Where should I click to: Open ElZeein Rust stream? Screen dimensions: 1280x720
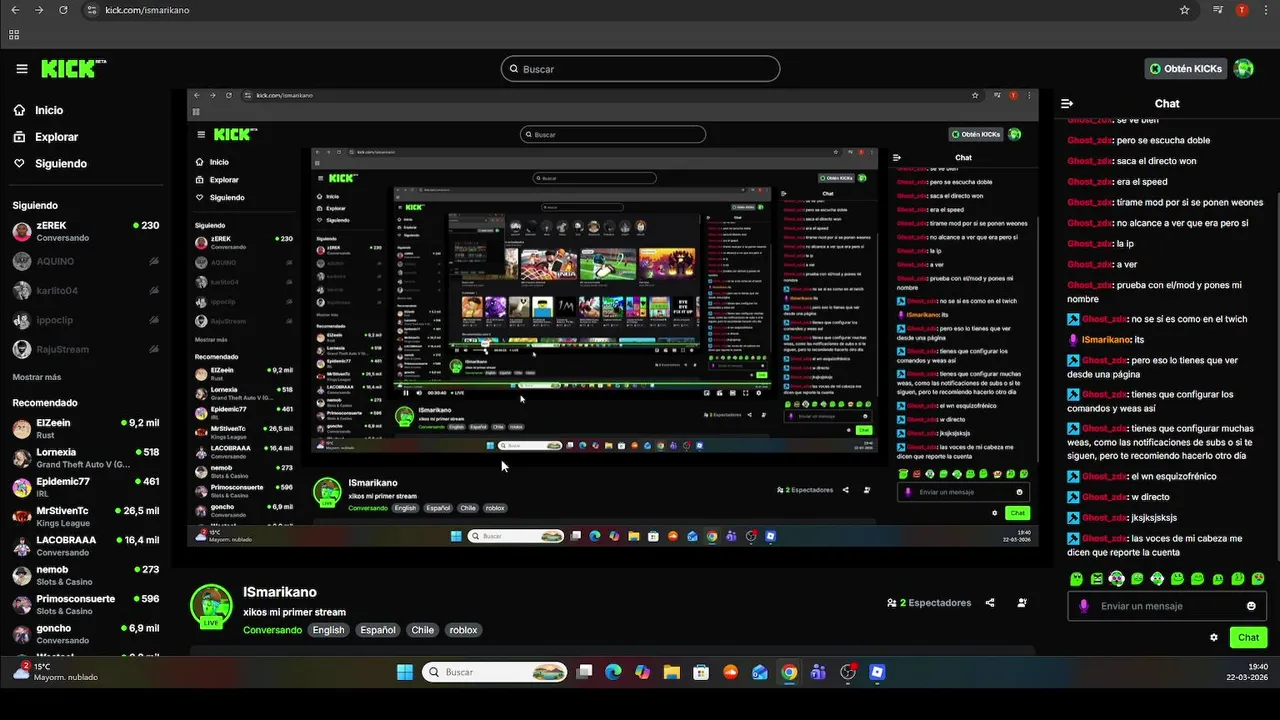coord(85,429)
